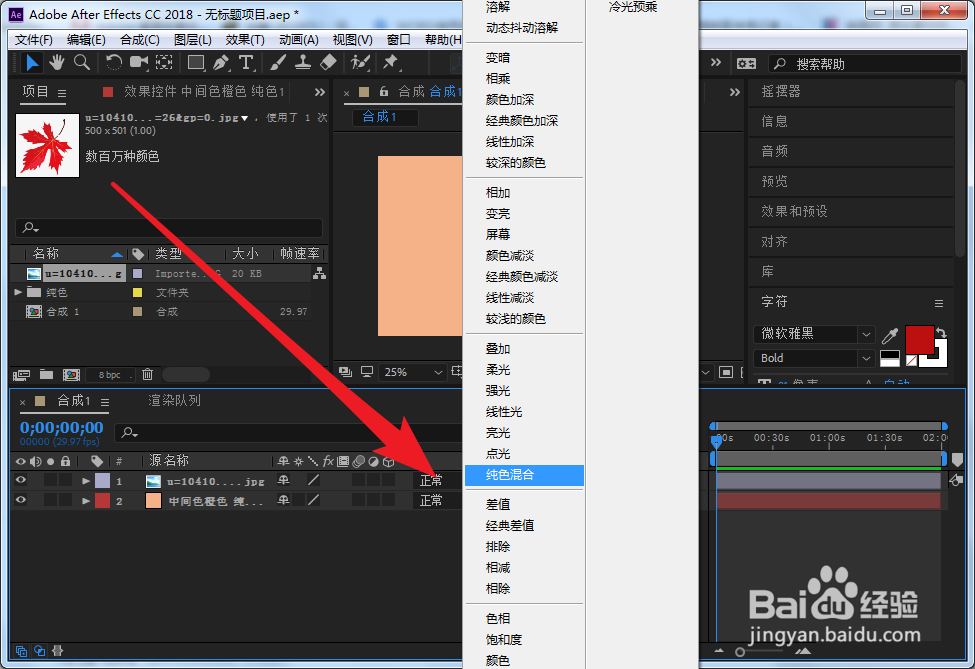Open the workspace panel icon beside search help
Viewport: 975px width, 669px height.
tap(746, 63)
